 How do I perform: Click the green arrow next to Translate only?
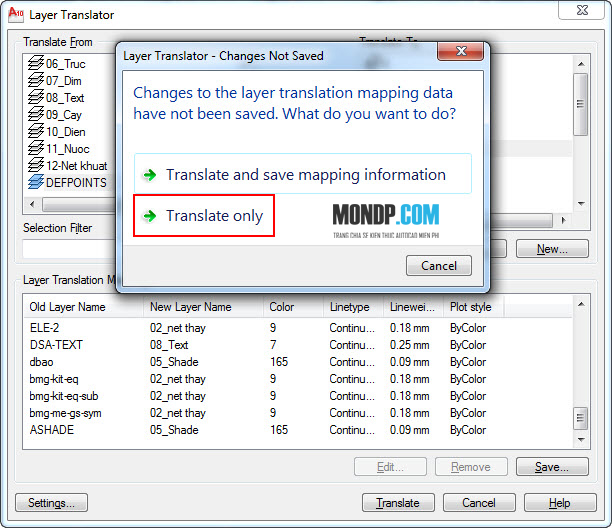pos(149,215)
